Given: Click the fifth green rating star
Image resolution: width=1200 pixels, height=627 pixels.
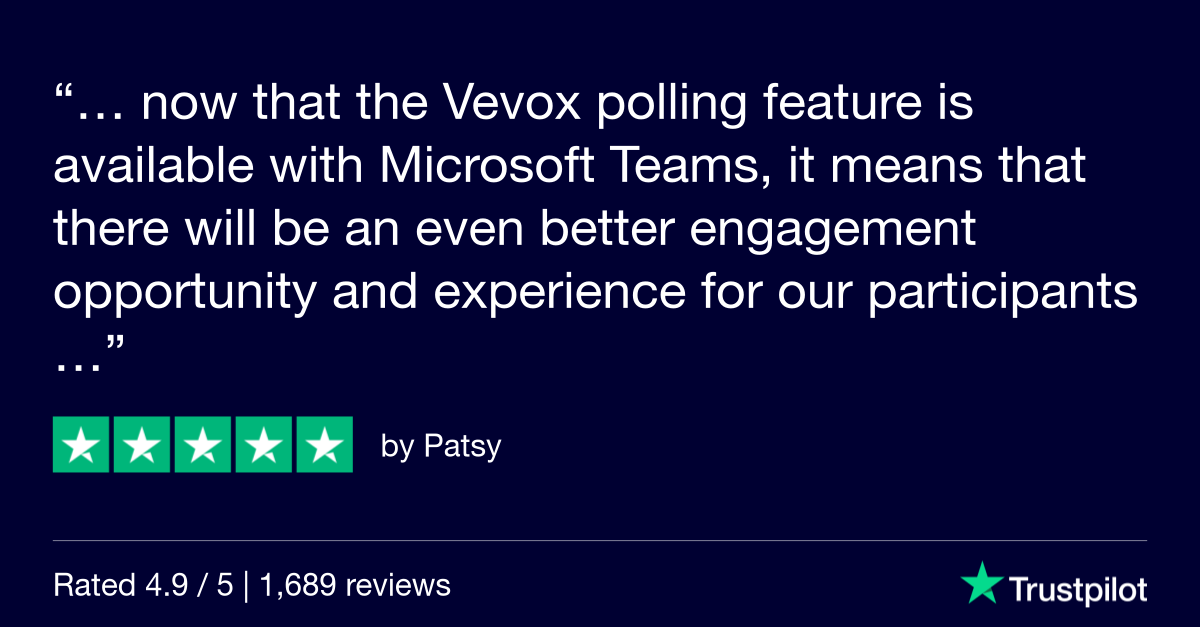Looking at the screenshot, I should click(x=324, y=444).
